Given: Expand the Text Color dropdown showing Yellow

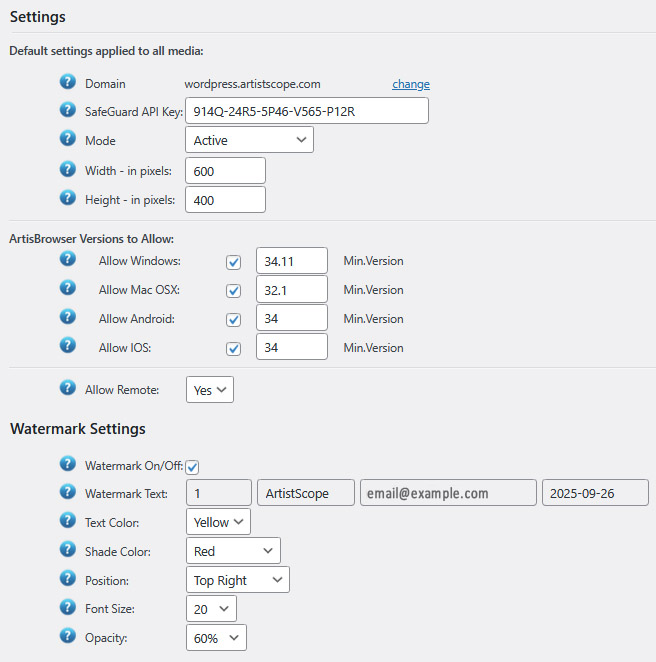Looking at the screenshot, I should [218, 522].
